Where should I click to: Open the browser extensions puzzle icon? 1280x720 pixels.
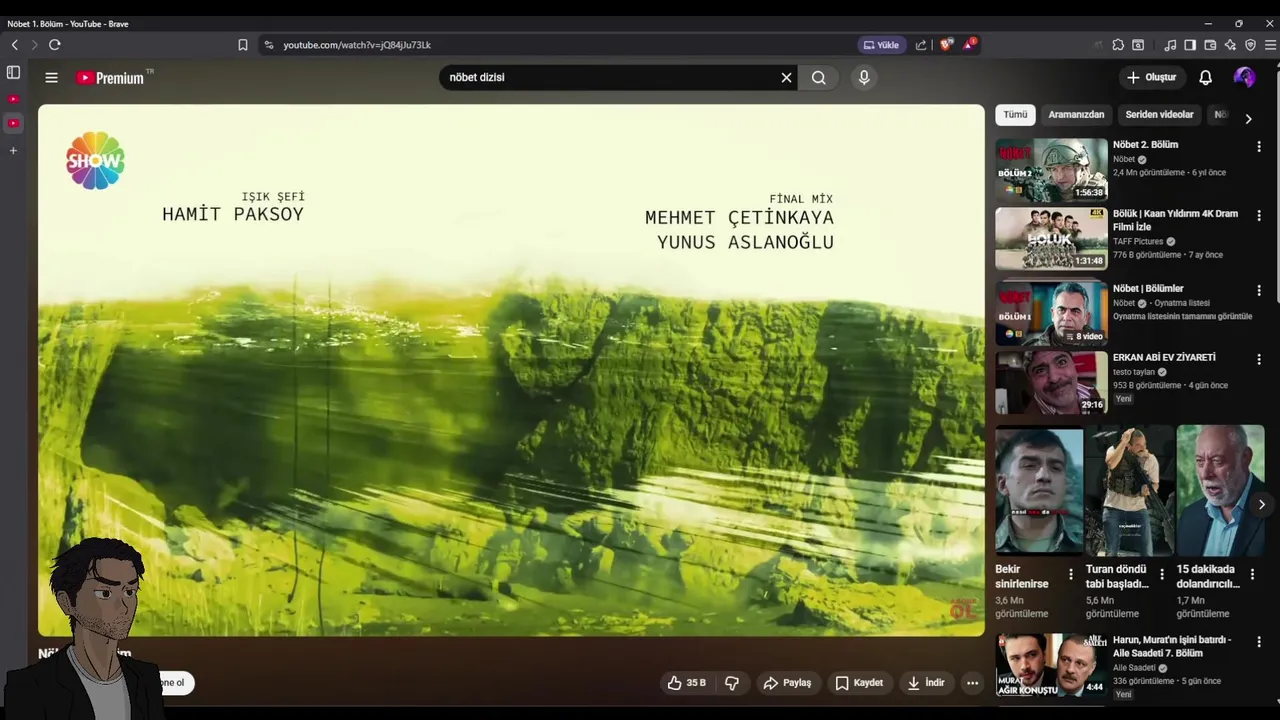[1118, 45]
